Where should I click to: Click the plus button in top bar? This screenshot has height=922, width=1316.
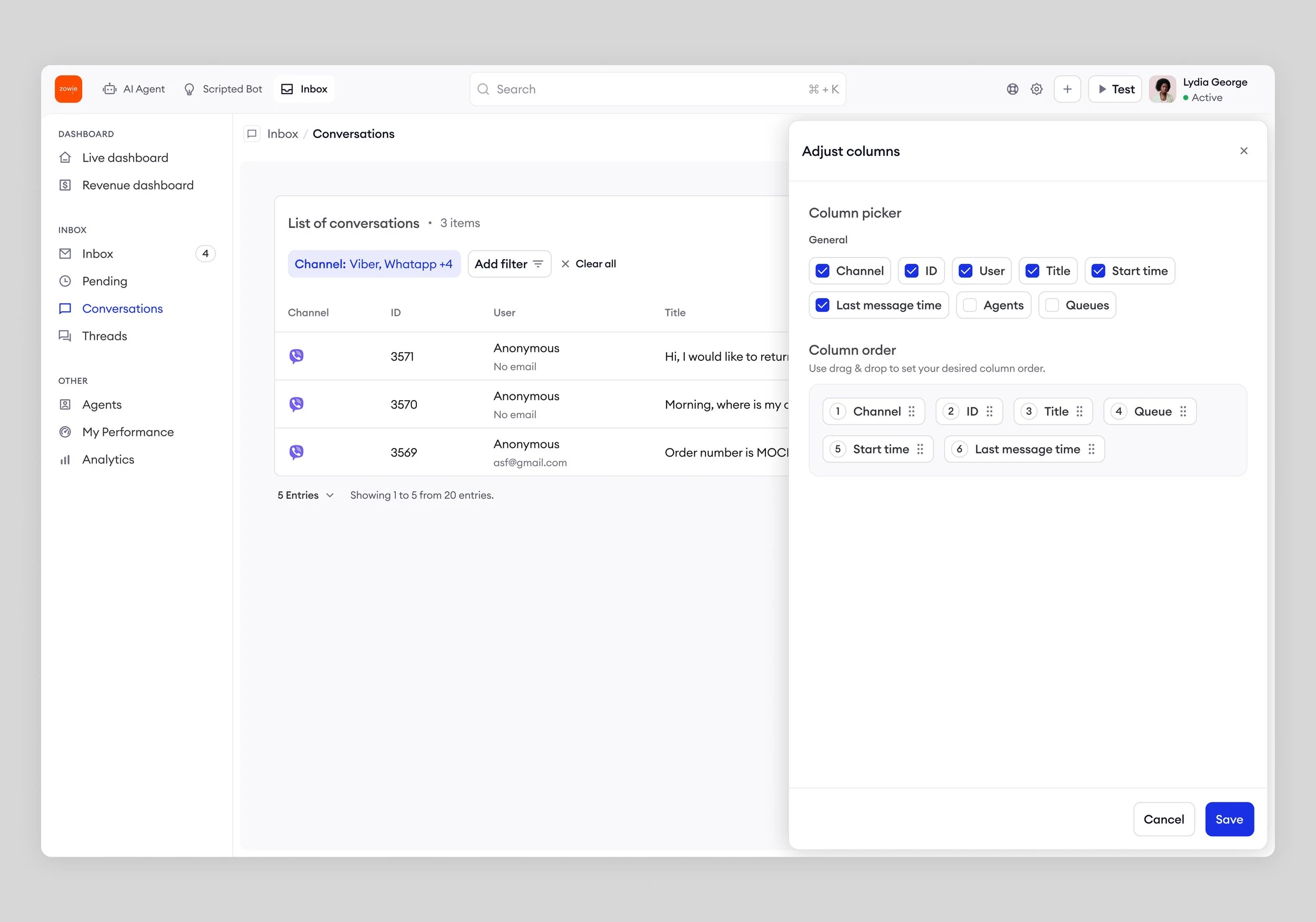click(1066, 89)
